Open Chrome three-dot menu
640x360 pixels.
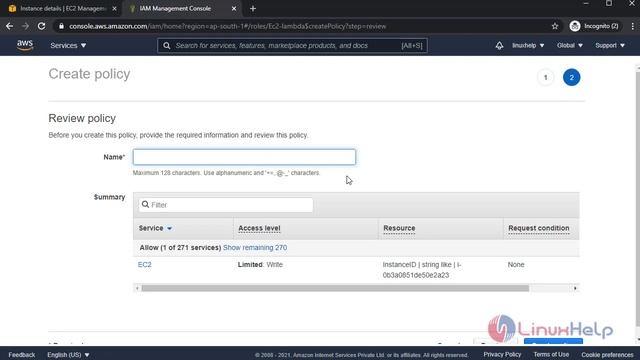click(x=633, y=26)
